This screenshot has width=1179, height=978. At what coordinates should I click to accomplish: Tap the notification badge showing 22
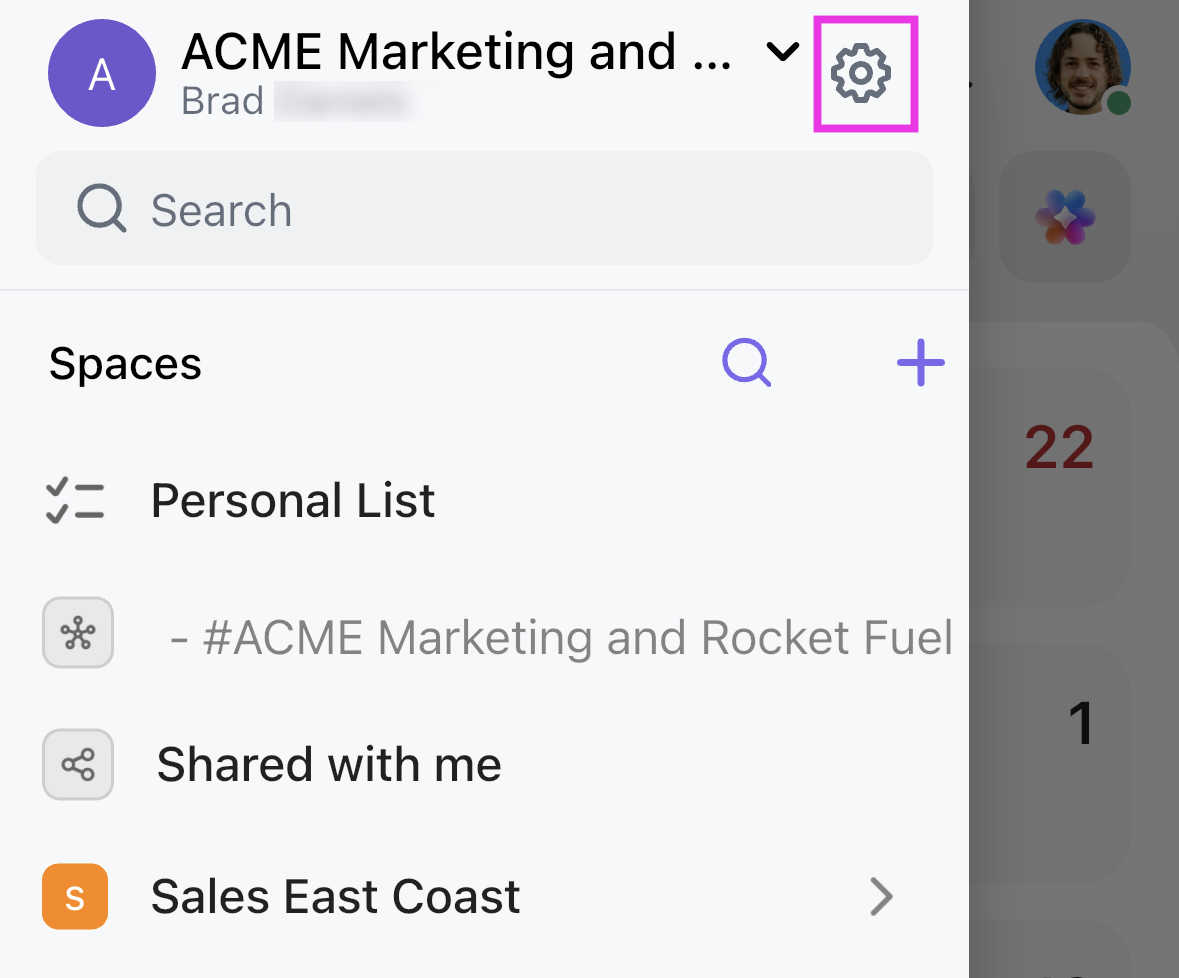1059,447
